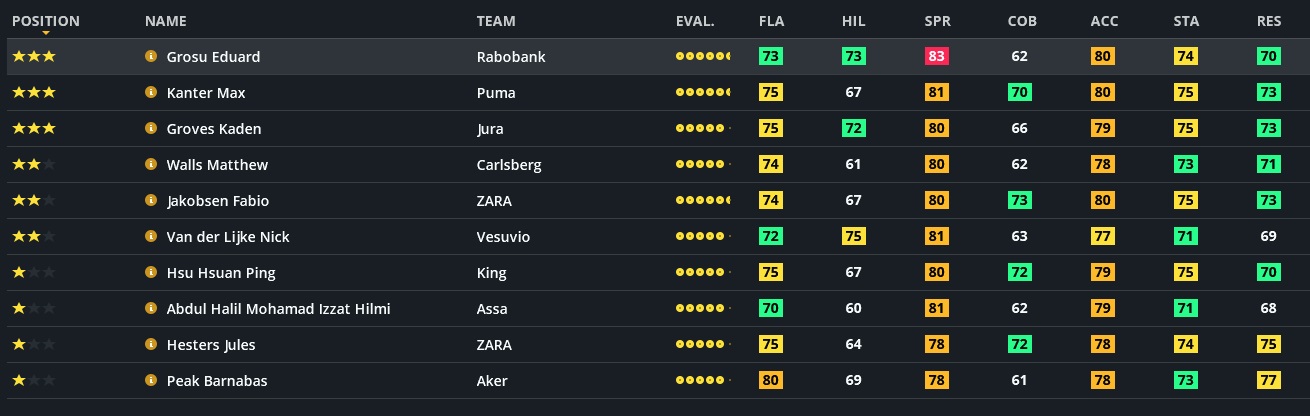Open rider Hesters Jules name link
Viewport: 1310px width, 416px height.
[211, 345]
